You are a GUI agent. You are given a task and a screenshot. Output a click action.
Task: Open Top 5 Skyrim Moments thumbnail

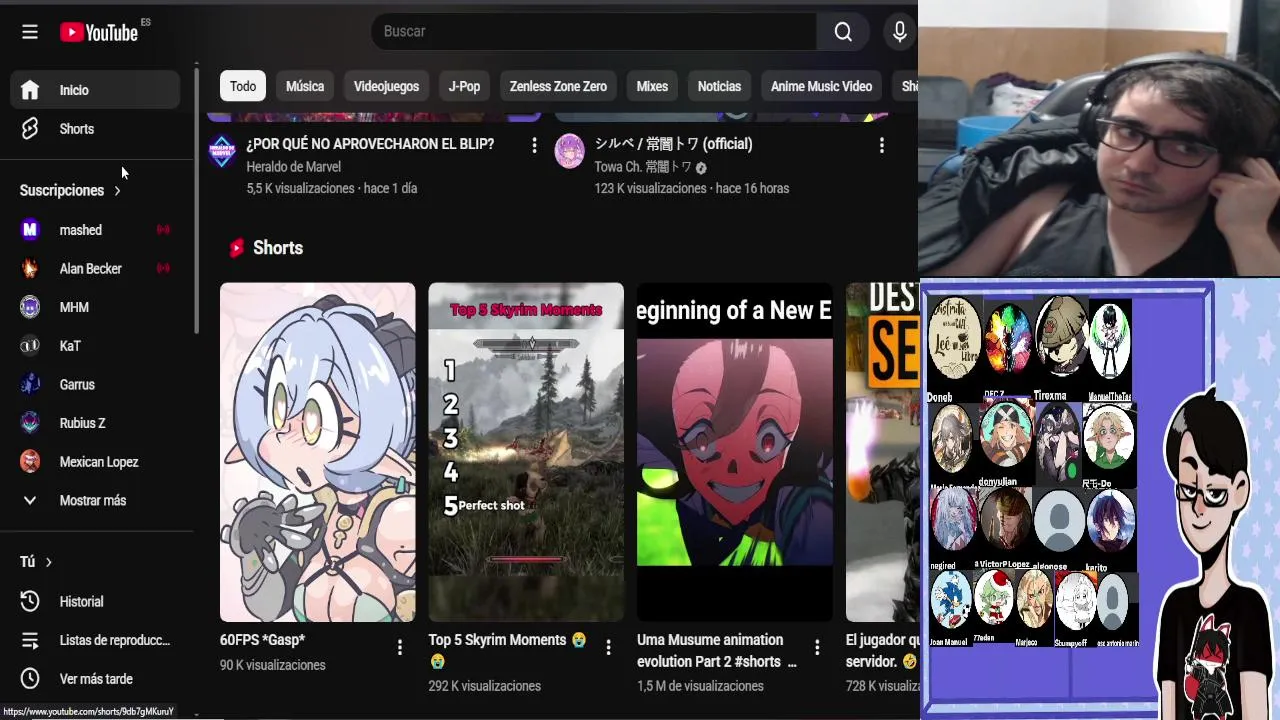pos(526,452)
